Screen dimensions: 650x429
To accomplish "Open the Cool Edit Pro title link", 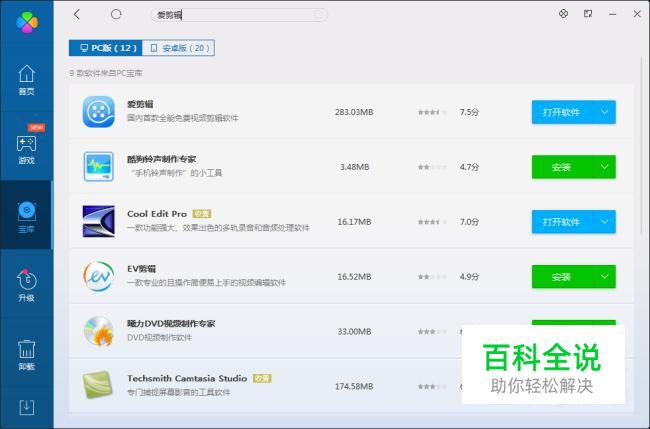I will [157, 214].
